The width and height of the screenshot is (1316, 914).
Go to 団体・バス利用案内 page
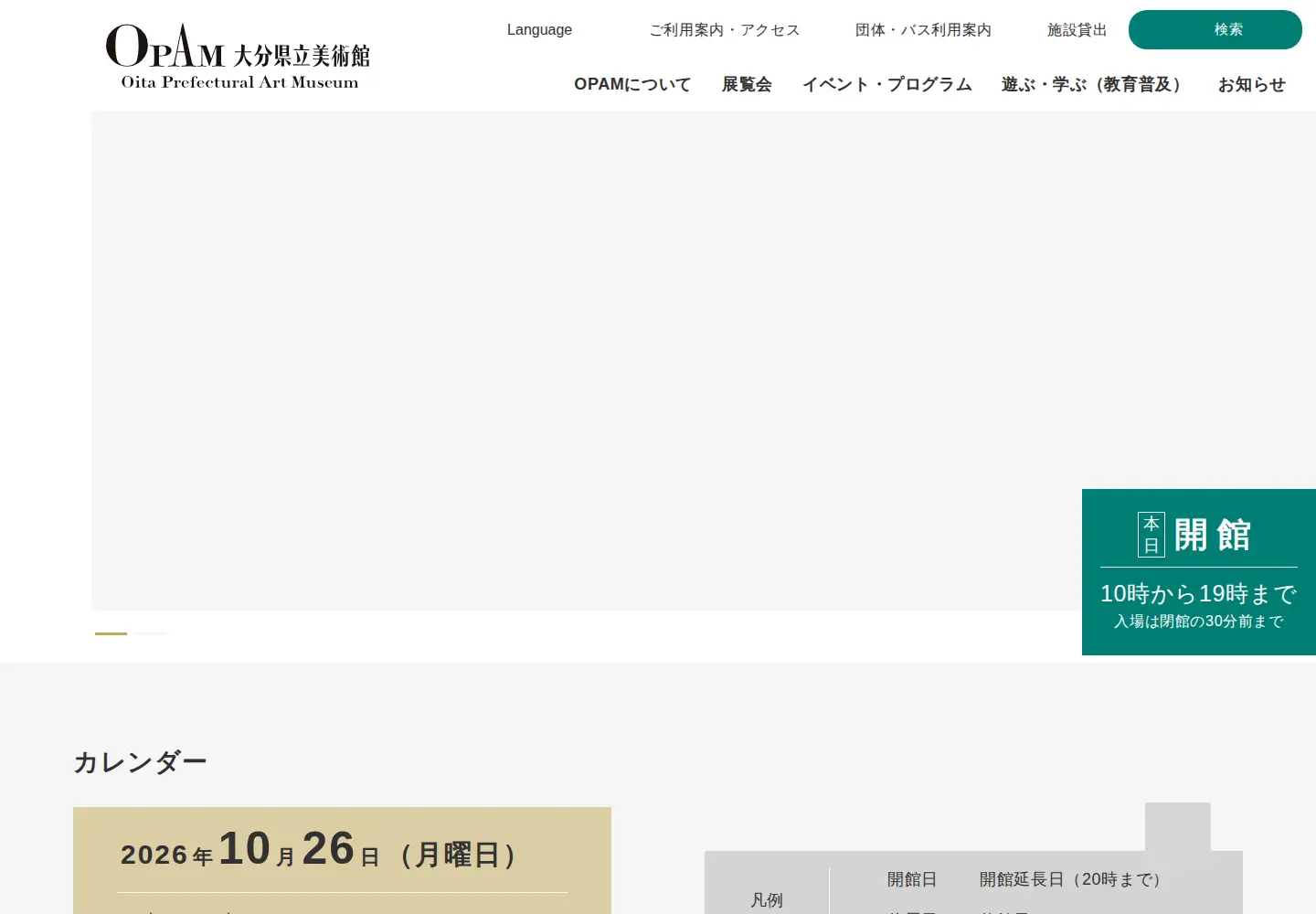[923, 30]
